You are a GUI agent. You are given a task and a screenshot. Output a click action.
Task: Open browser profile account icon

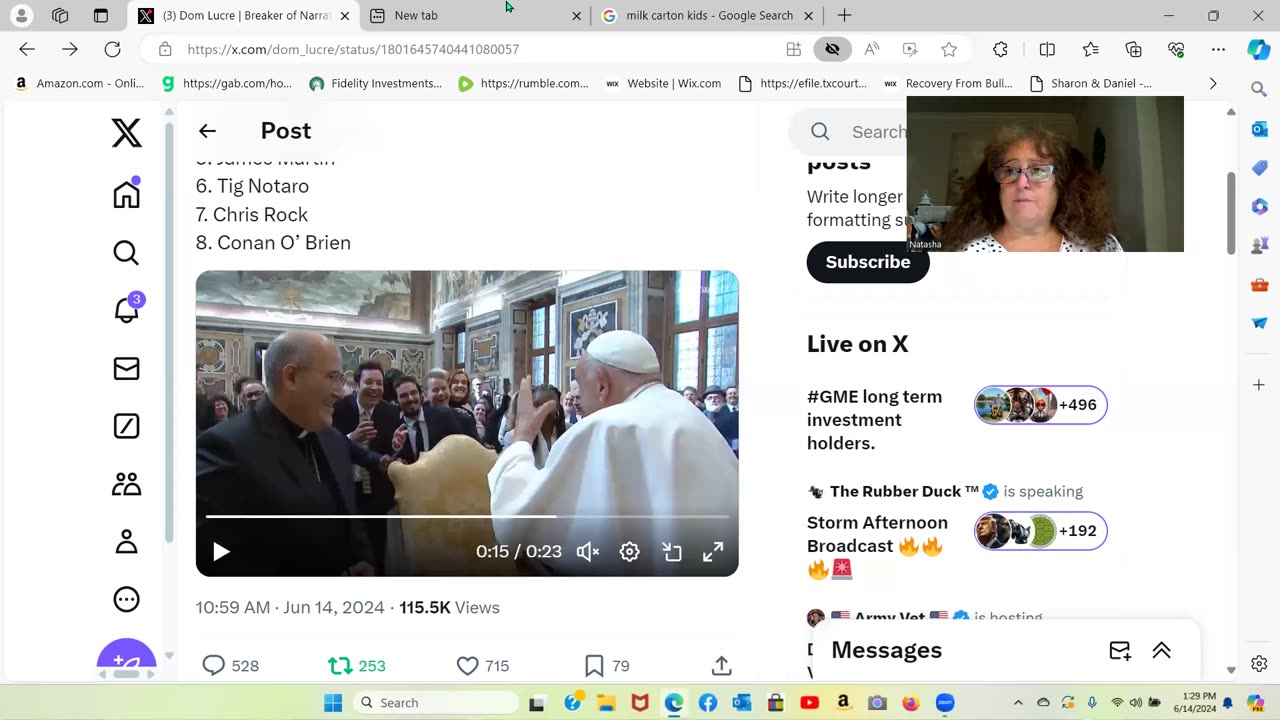click(x=21, y=15)
